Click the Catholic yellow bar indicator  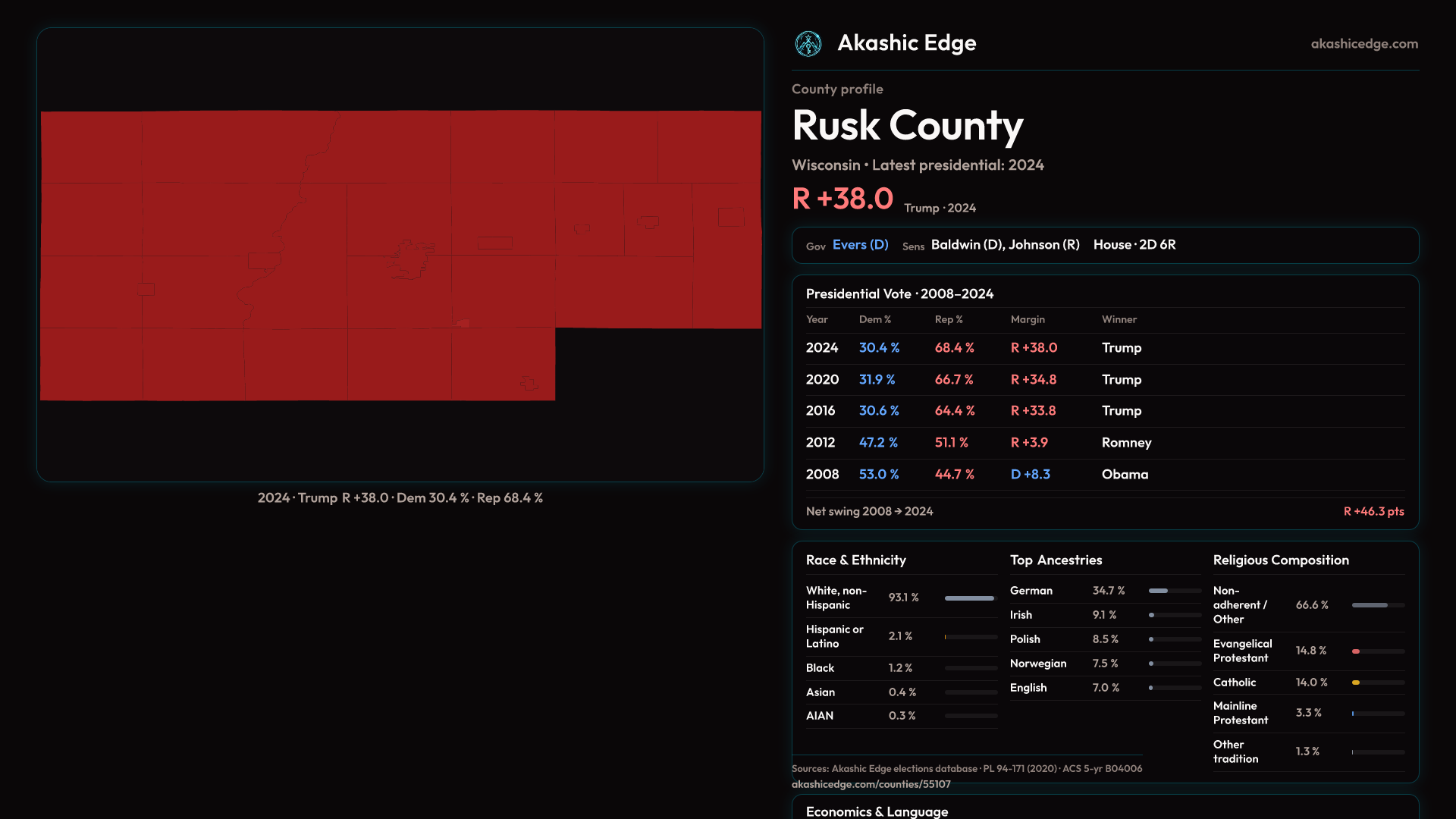tap(1356, 682)
